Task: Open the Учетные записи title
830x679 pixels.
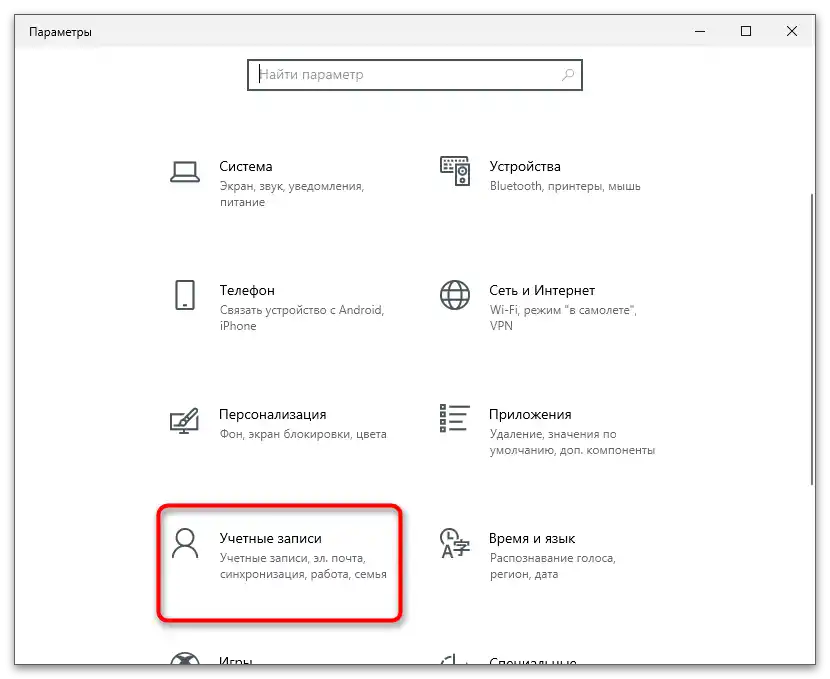Action: click(270, 539)
